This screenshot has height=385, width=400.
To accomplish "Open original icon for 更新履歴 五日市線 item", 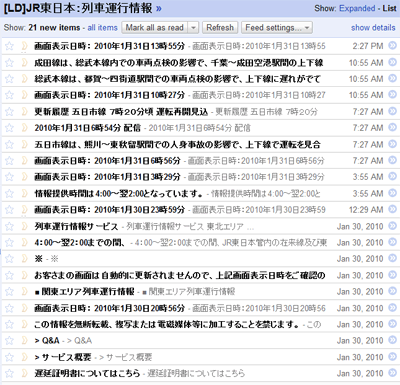I will tap(393, 110).
